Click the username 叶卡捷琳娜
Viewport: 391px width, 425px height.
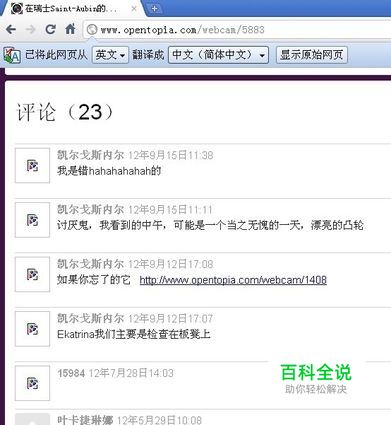(85, 420)
